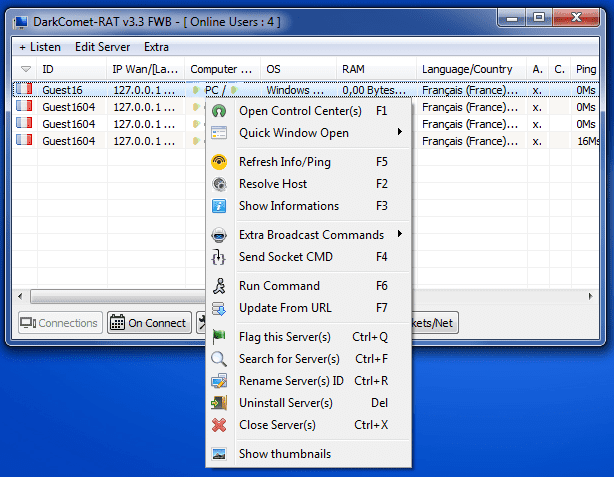Choose Uninstall Server(s) entry
The width and height of the screenshot is (614, 477).
pyautogui.click(x=309, y=403)
